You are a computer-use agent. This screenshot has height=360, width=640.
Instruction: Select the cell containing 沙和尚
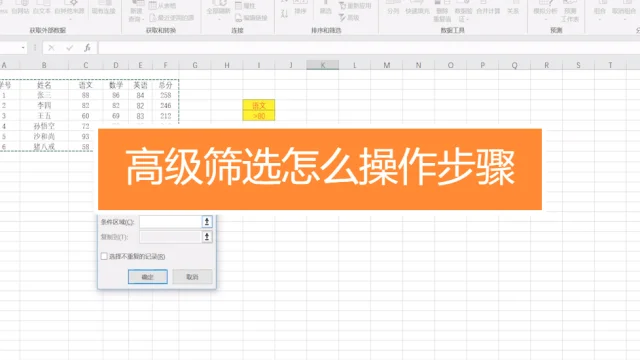(44, 136)
